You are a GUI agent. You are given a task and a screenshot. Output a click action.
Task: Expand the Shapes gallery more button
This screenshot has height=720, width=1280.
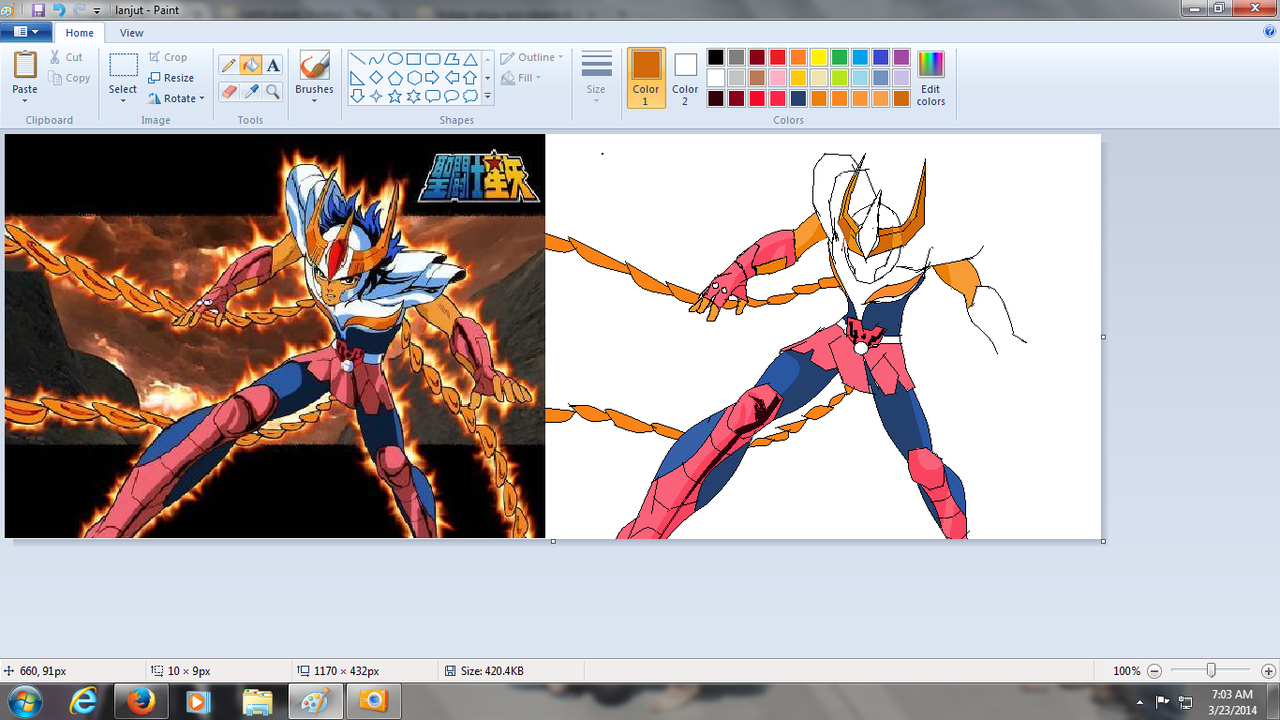point(488,97)
